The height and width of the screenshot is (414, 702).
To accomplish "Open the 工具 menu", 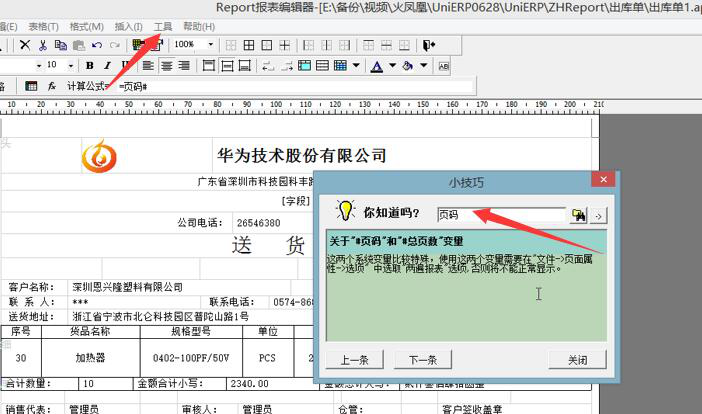I will click(x=163, y=27).
